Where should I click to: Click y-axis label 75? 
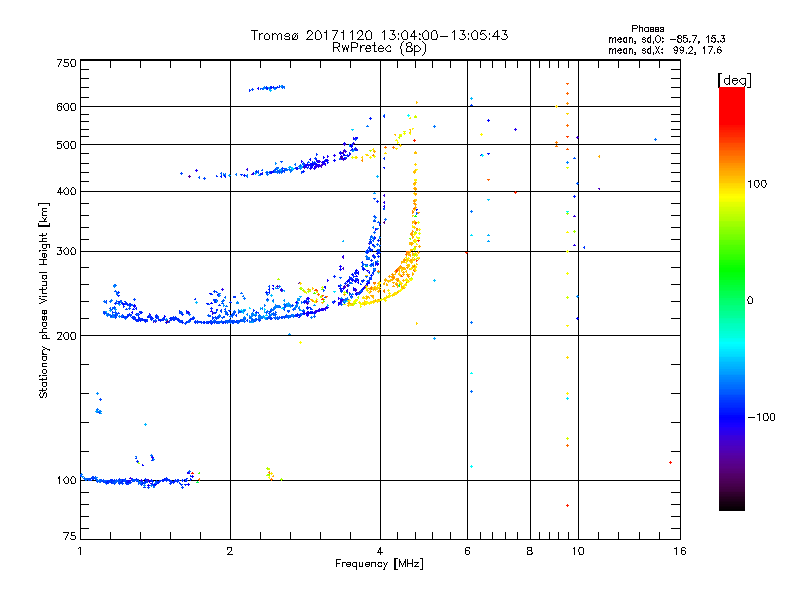point(70,536)
